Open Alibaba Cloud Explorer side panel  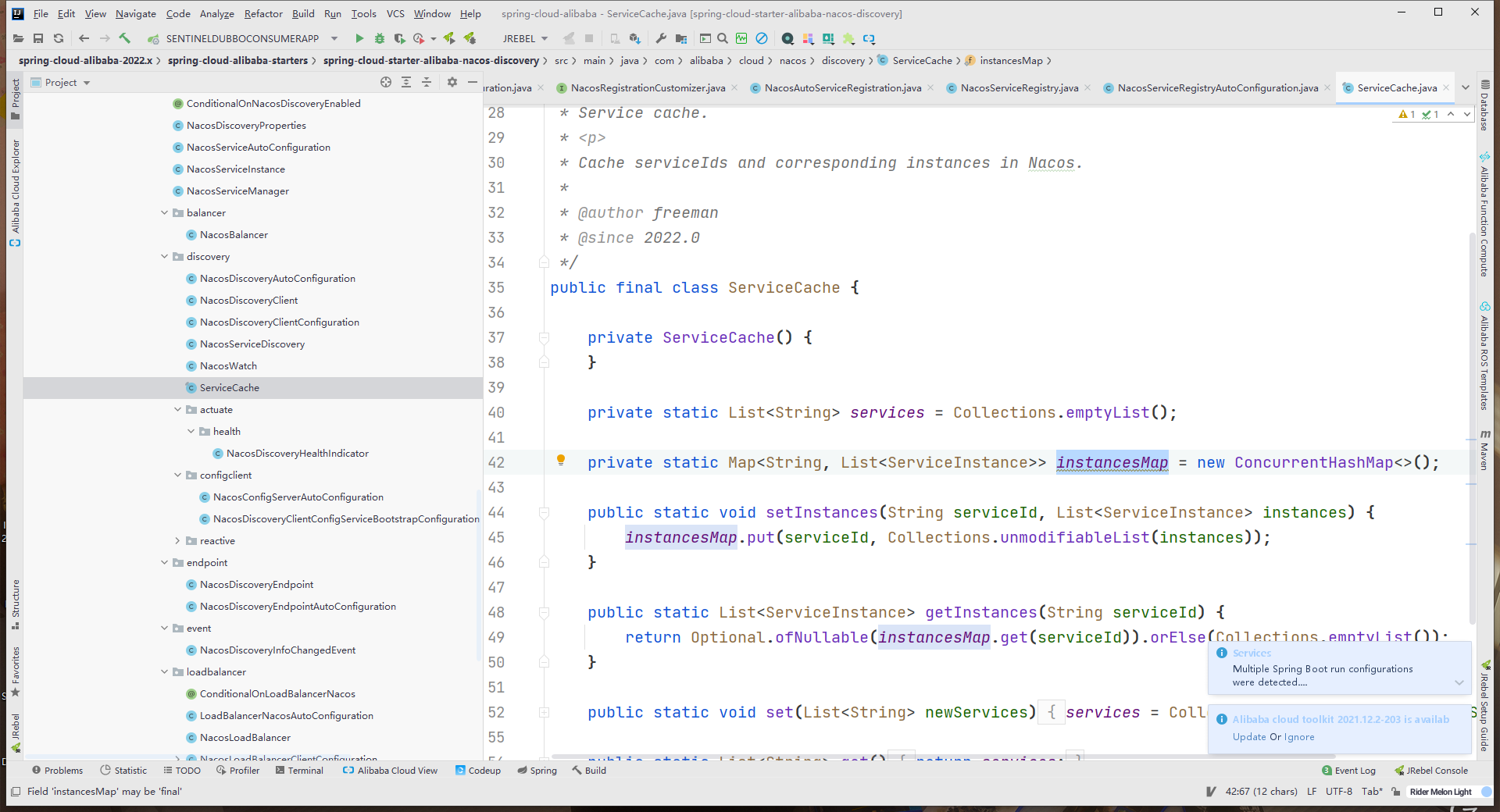[x=15, y=193]
